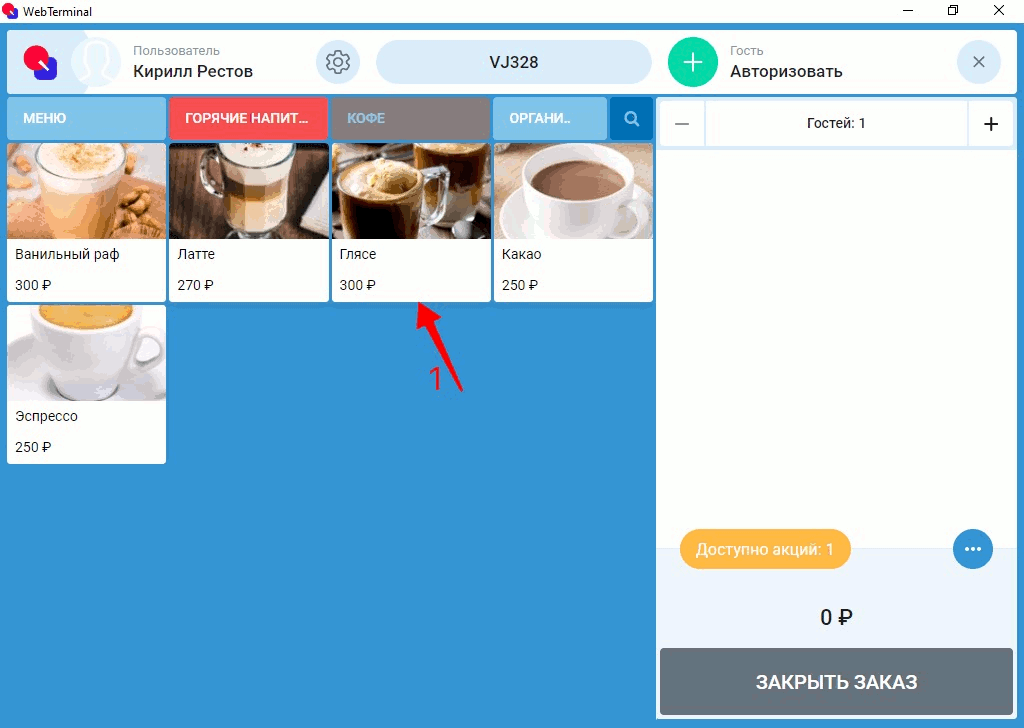Add Глясе to the order
This screenshot has height=728, width=1024.
pos(411,223)
